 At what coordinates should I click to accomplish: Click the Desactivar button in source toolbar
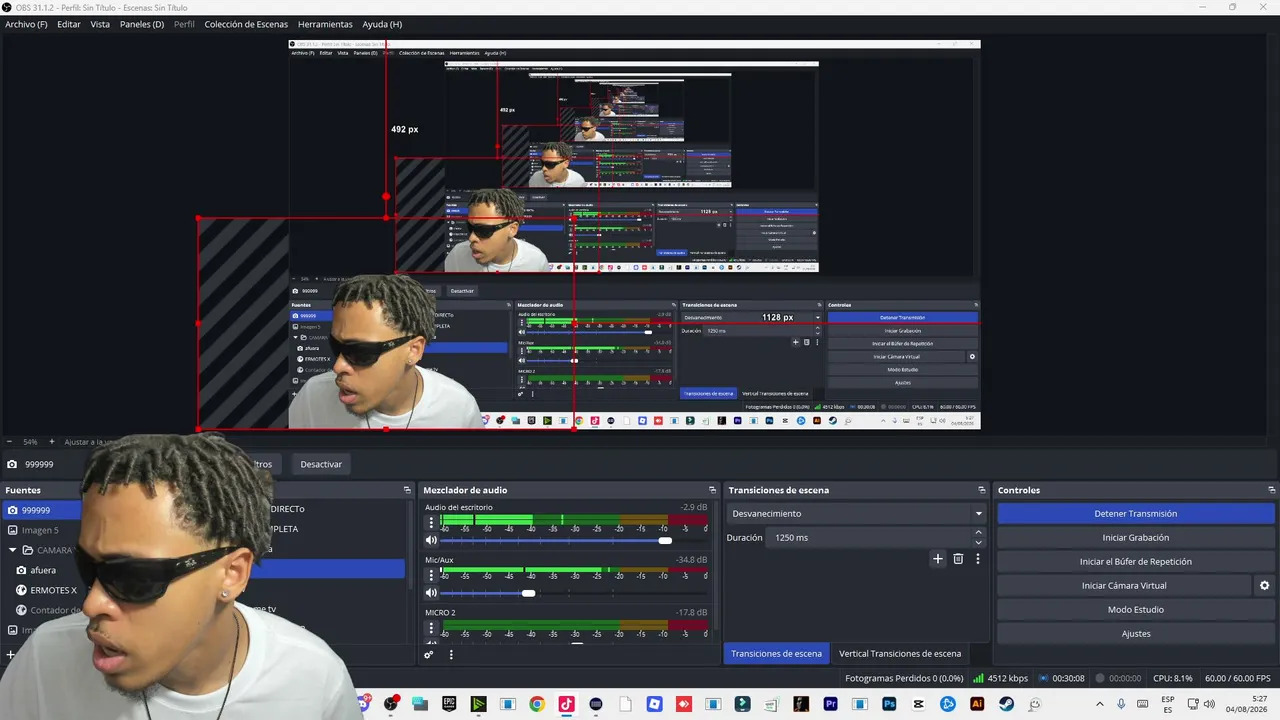tap(321, 464)
